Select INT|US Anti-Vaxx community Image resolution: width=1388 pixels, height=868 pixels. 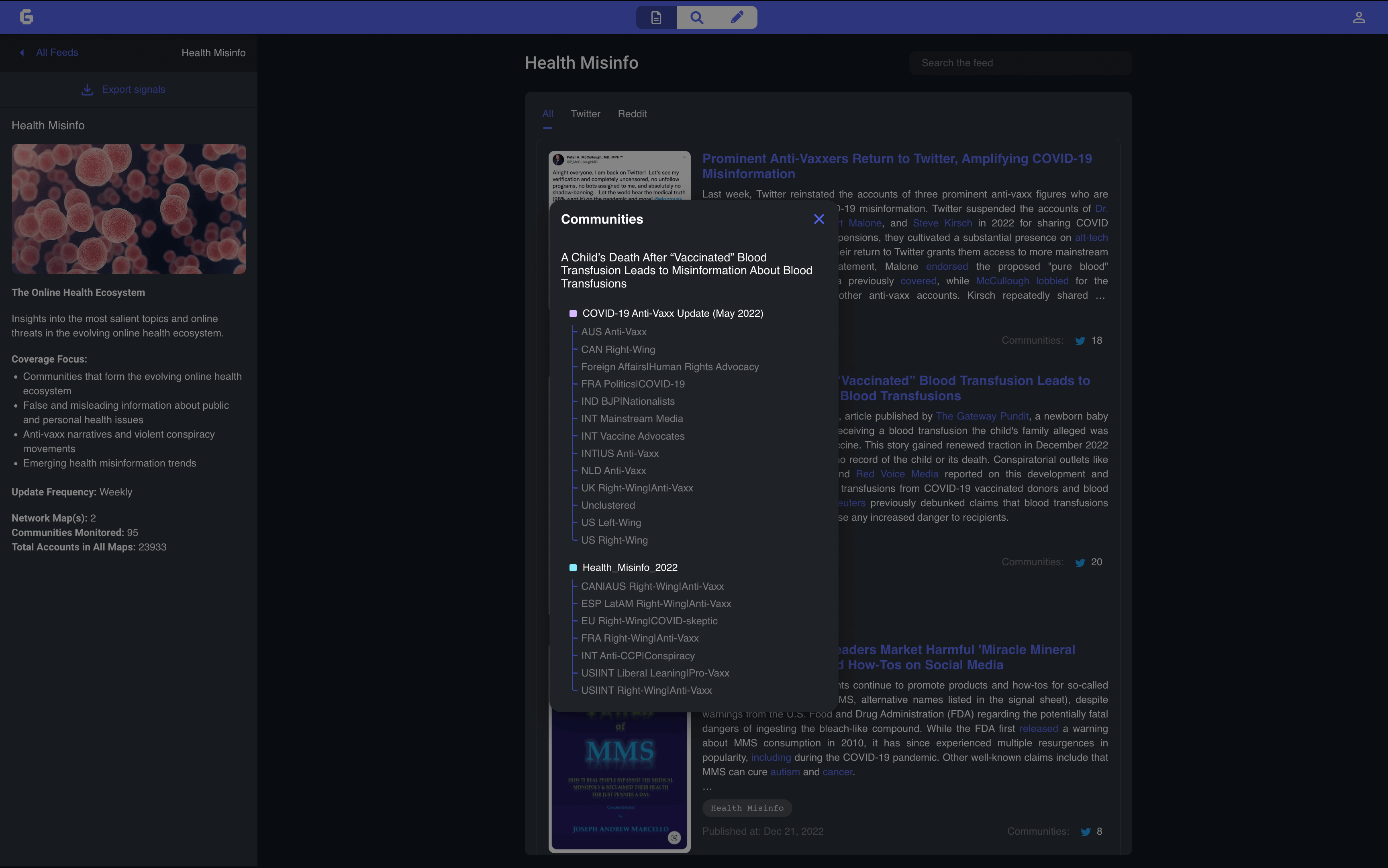[x=620, y=454]
